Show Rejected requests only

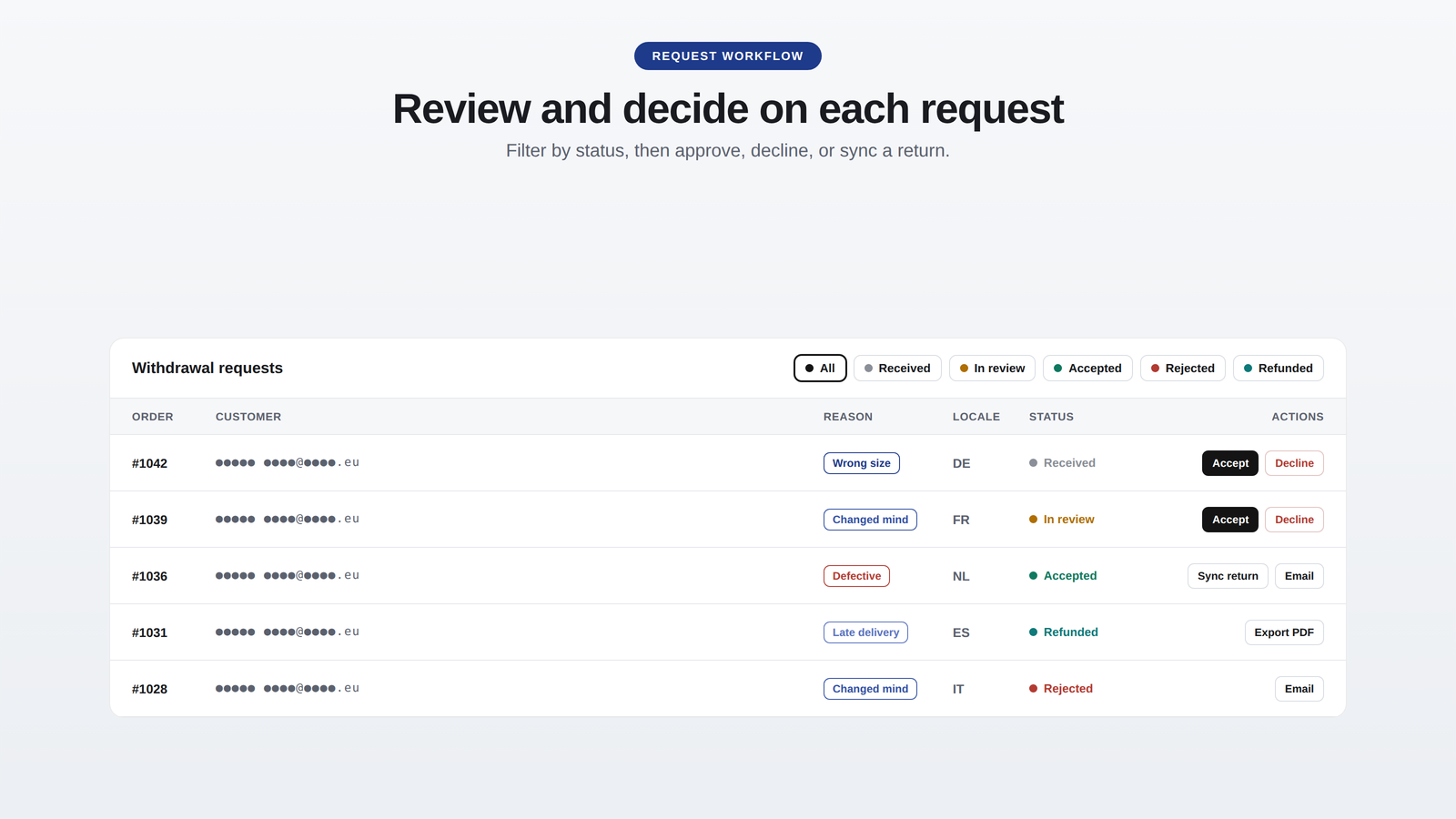pos(1183,369)
